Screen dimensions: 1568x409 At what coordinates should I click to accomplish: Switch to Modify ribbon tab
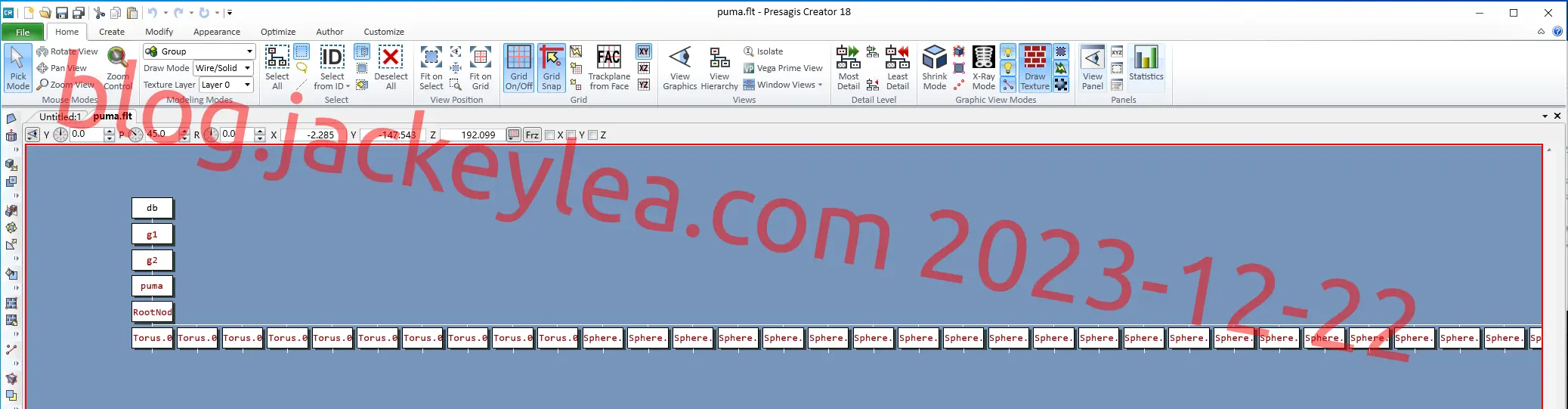coord(159,32)
